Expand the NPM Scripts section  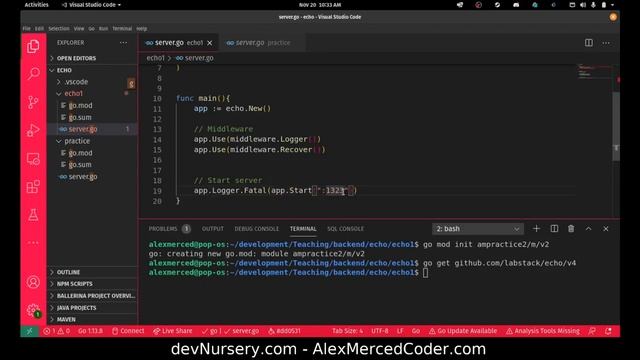click(x=92, y=284)
